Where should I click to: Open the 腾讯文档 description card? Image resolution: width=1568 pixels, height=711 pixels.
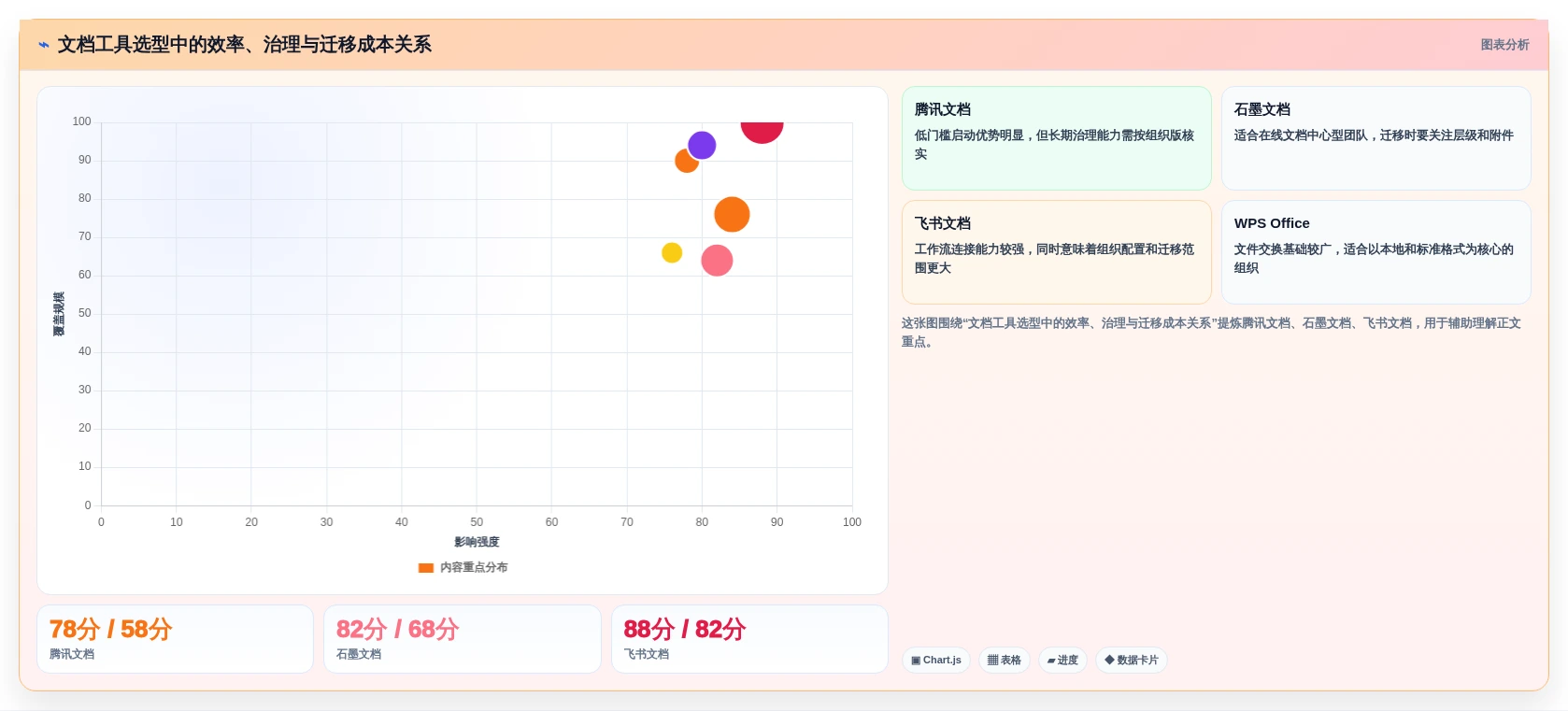[x=1057, y=138]
